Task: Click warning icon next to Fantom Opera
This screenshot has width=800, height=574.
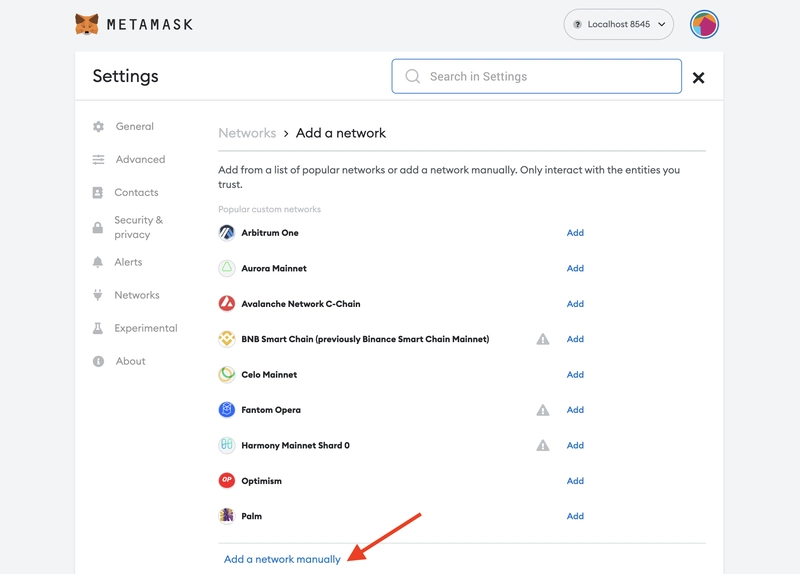Action: tap(543, 410)
